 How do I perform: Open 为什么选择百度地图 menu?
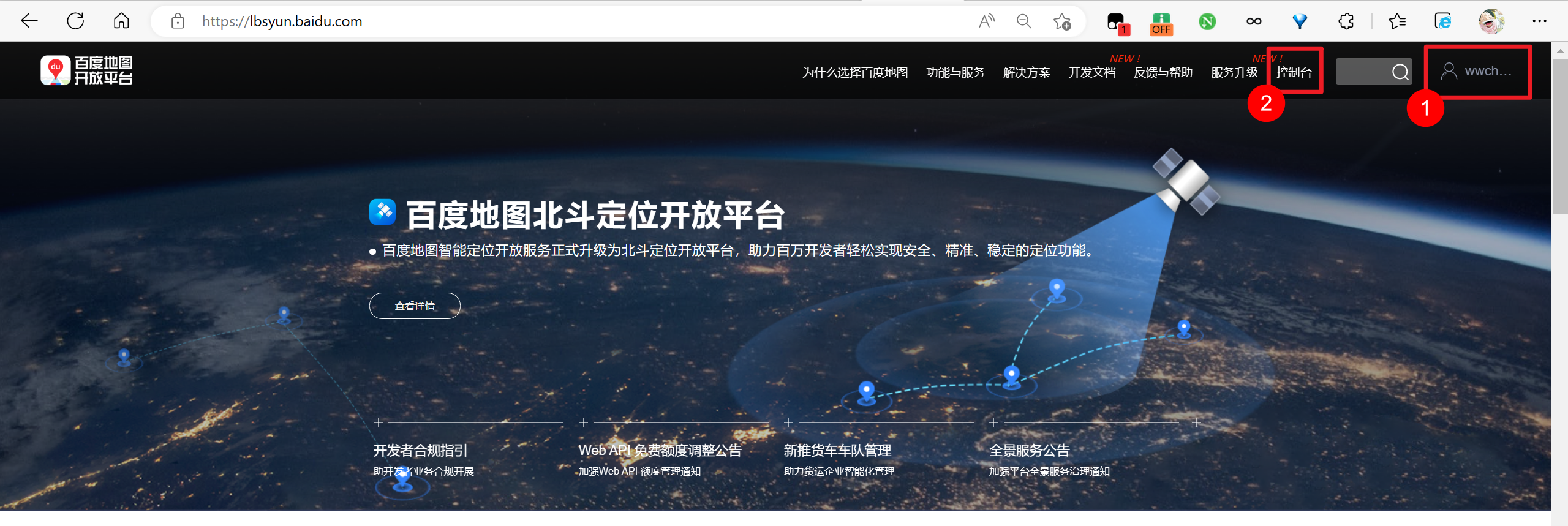click(855, 72)
